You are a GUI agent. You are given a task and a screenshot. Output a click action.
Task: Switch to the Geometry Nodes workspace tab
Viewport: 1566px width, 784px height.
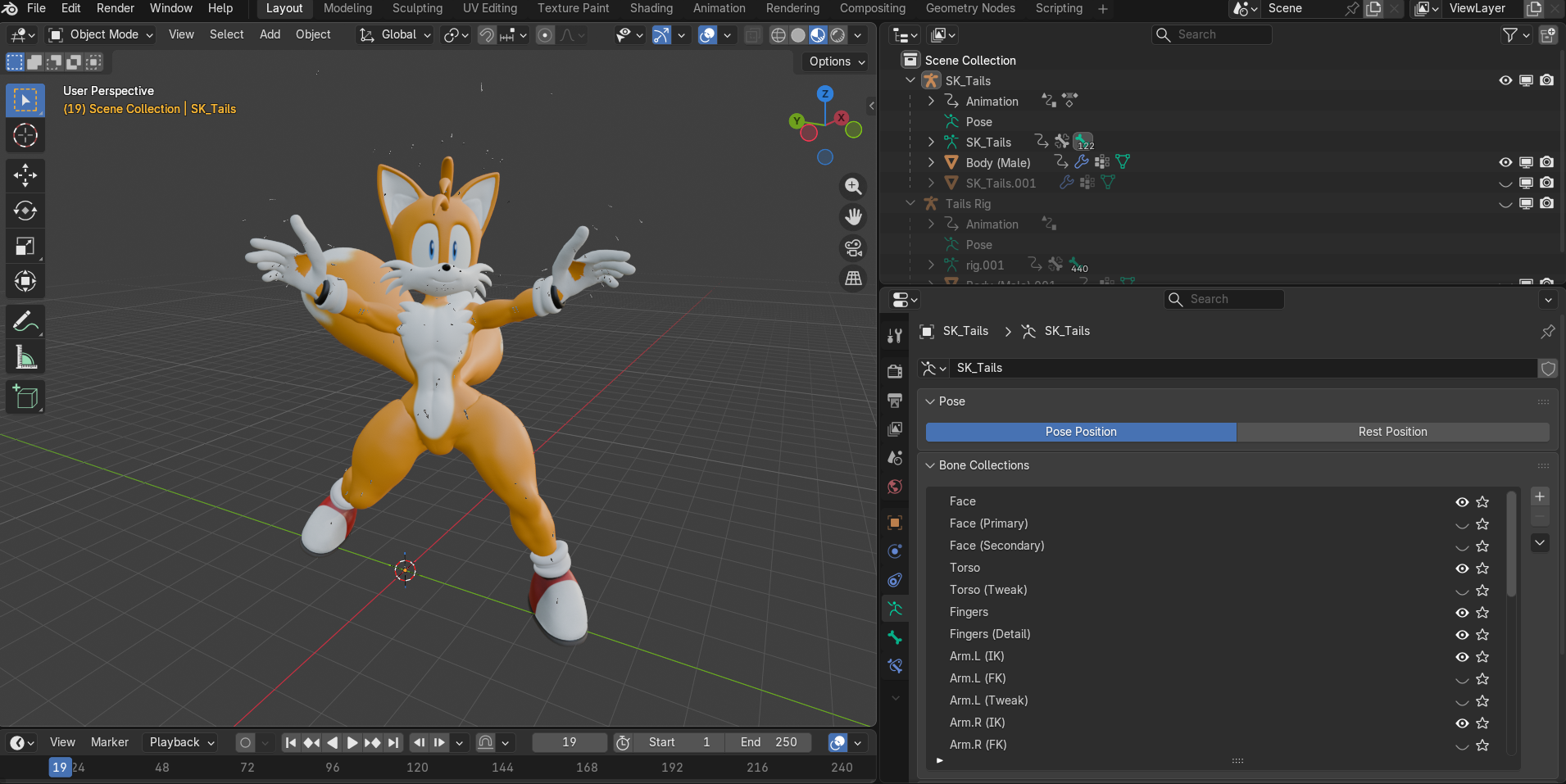pyautogui.click(x=970, y=8)
